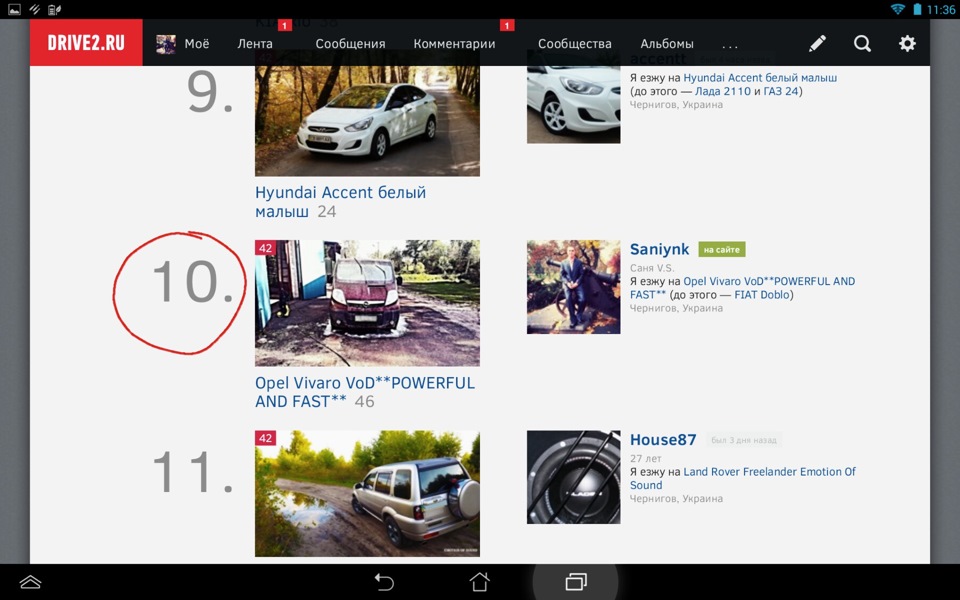Open House87 user profile link
The image size is (960, 600).
point(663,440)
